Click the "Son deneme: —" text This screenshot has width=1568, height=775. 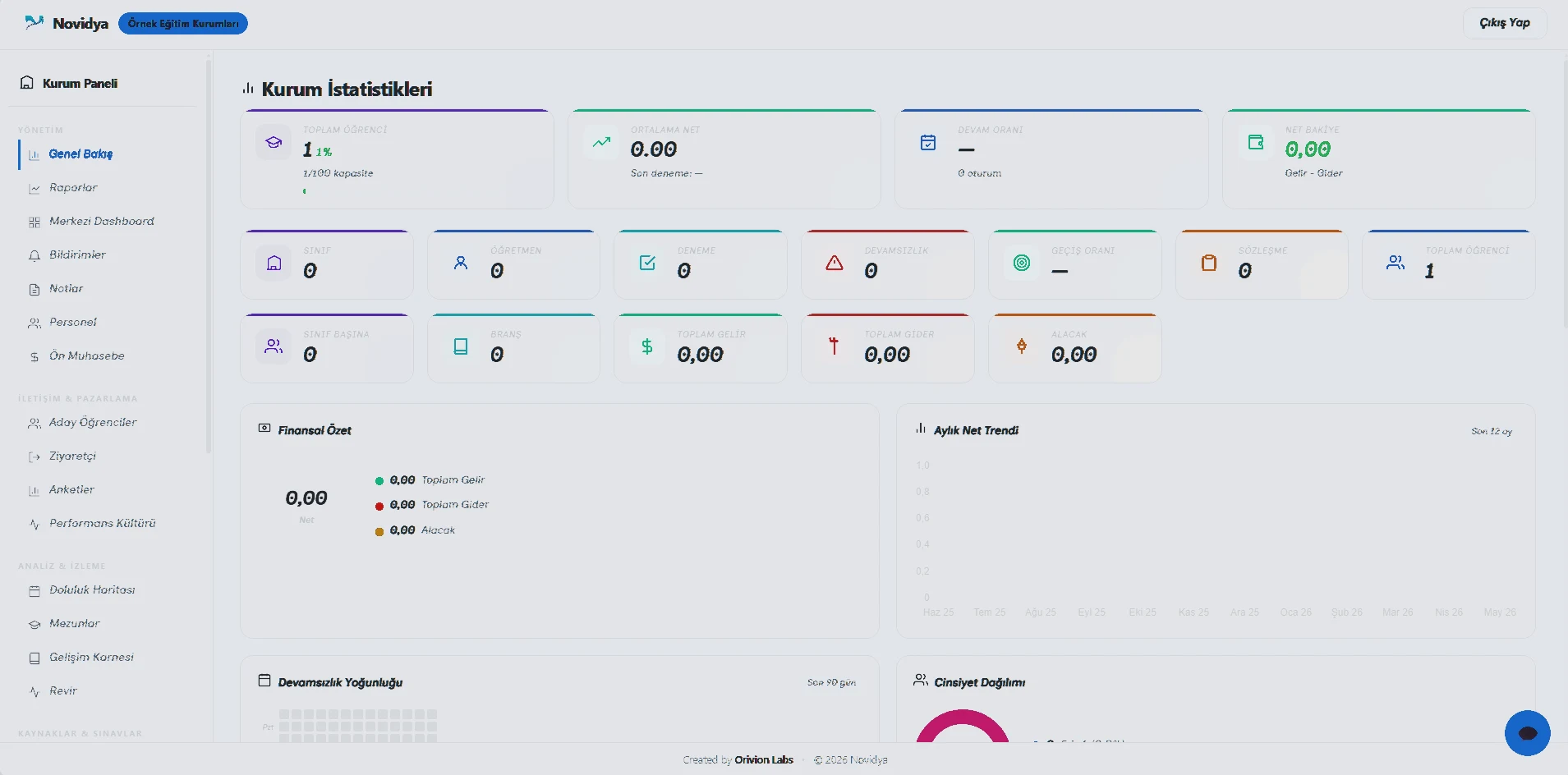(666, 173)
